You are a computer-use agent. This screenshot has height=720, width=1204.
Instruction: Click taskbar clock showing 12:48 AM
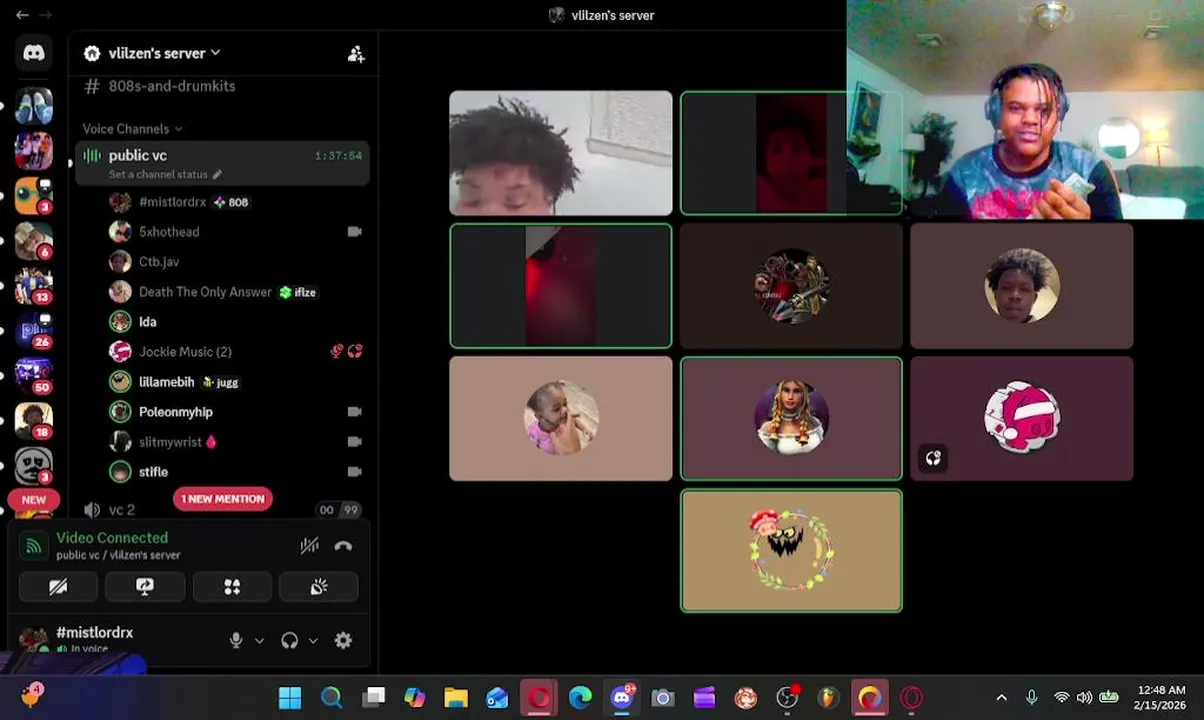[x=1161, y=697]
